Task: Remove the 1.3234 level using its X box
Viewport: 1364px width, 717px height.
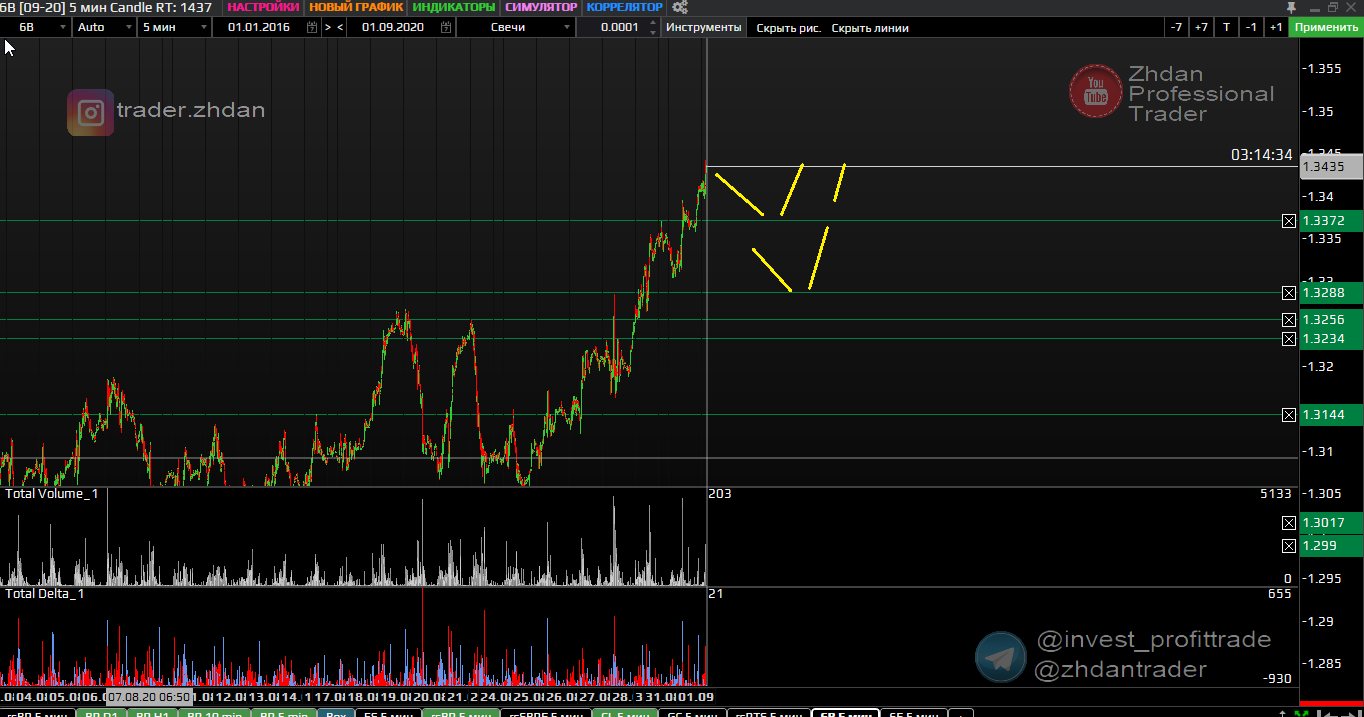Action: 1289,339
